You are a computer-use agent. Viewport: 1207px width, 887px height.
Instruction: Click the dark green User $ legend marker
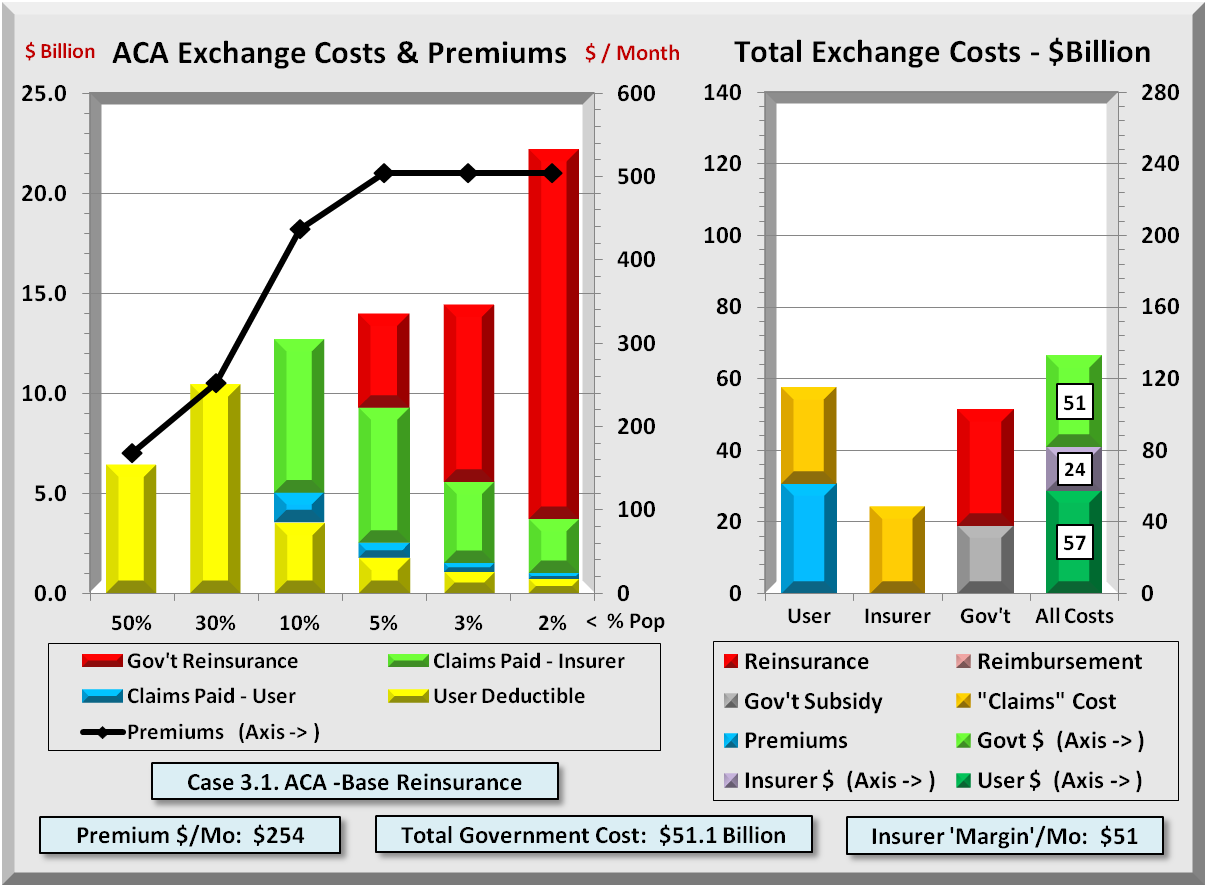(x=960, y=780)
